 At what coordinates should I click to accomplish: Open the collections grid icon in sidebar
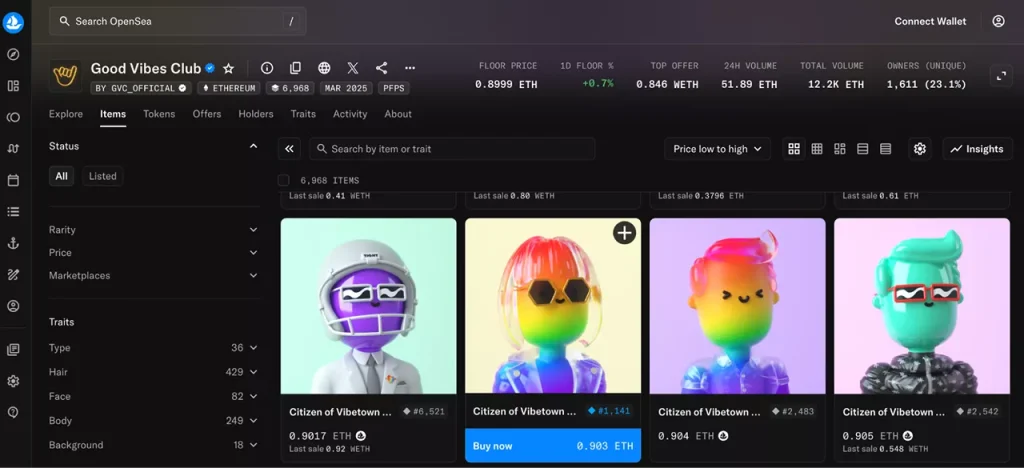[13, 86]
